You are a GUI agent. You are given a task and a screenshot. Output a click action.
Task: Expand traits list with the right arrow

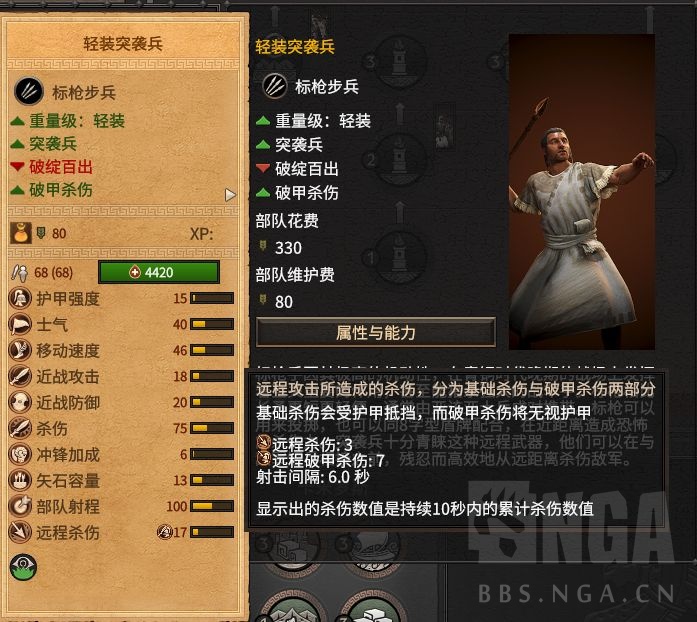pos(230,195)
